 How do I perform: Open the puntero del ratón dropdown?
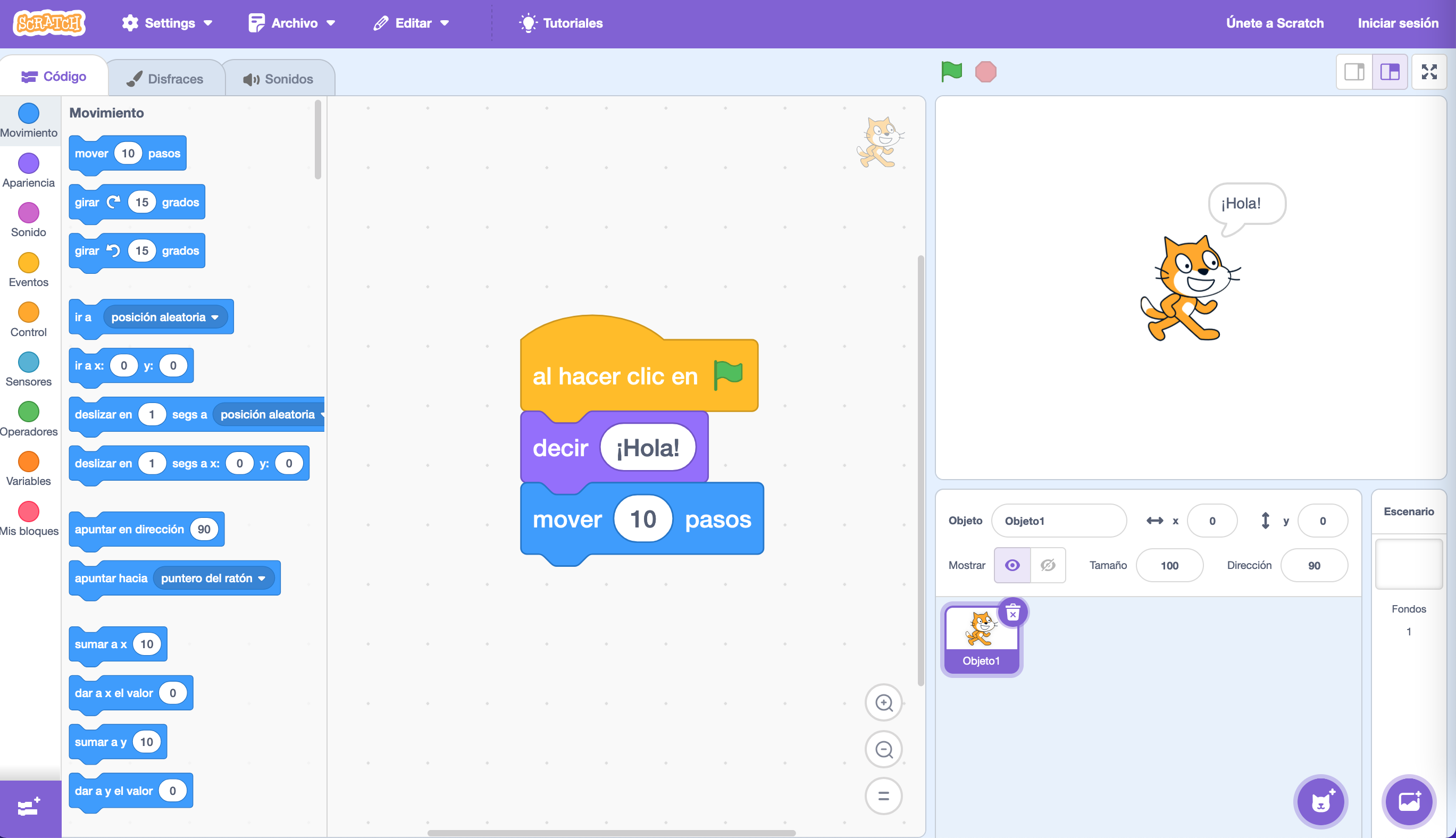point(214,578)
